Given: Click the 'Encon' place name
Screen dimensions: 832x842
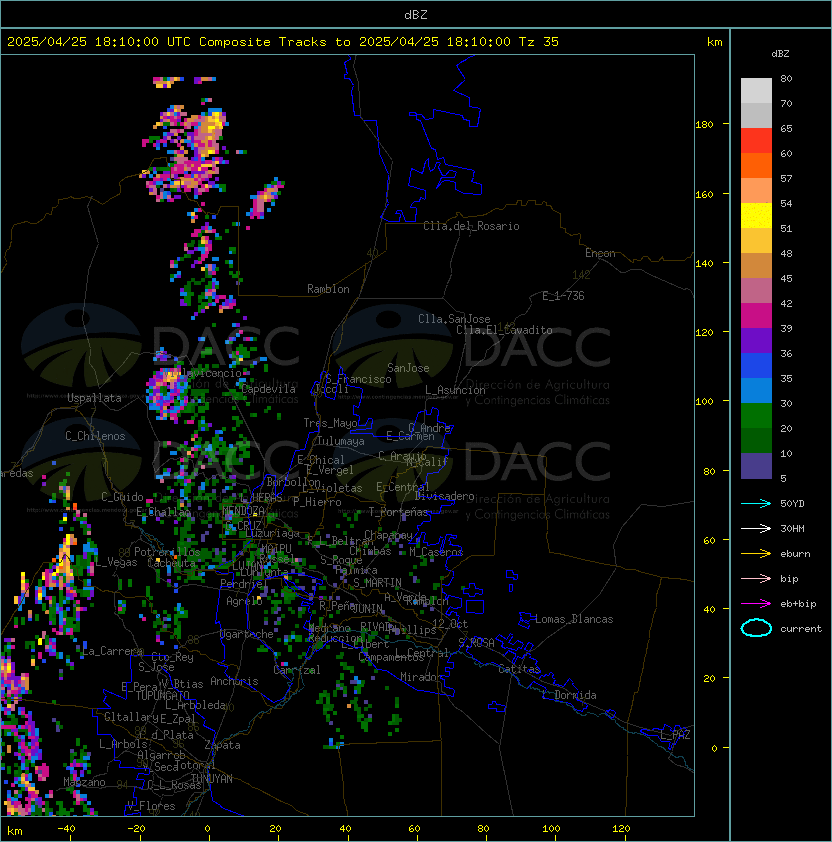Looking at the screenshot, I should [600, 253].
